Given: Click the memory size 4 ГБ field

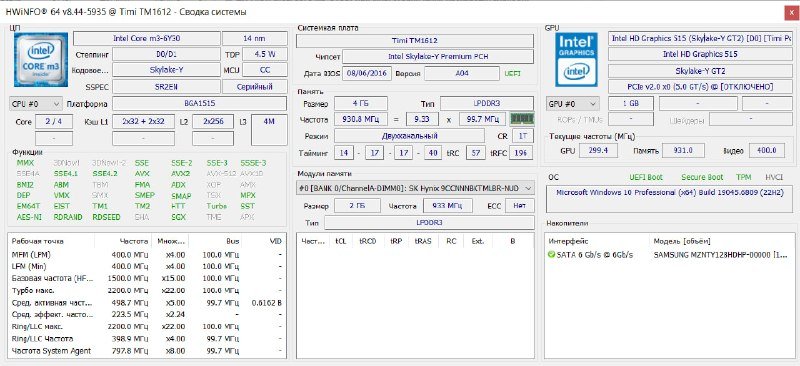Looking at the screenshot, I should (361, 104).
